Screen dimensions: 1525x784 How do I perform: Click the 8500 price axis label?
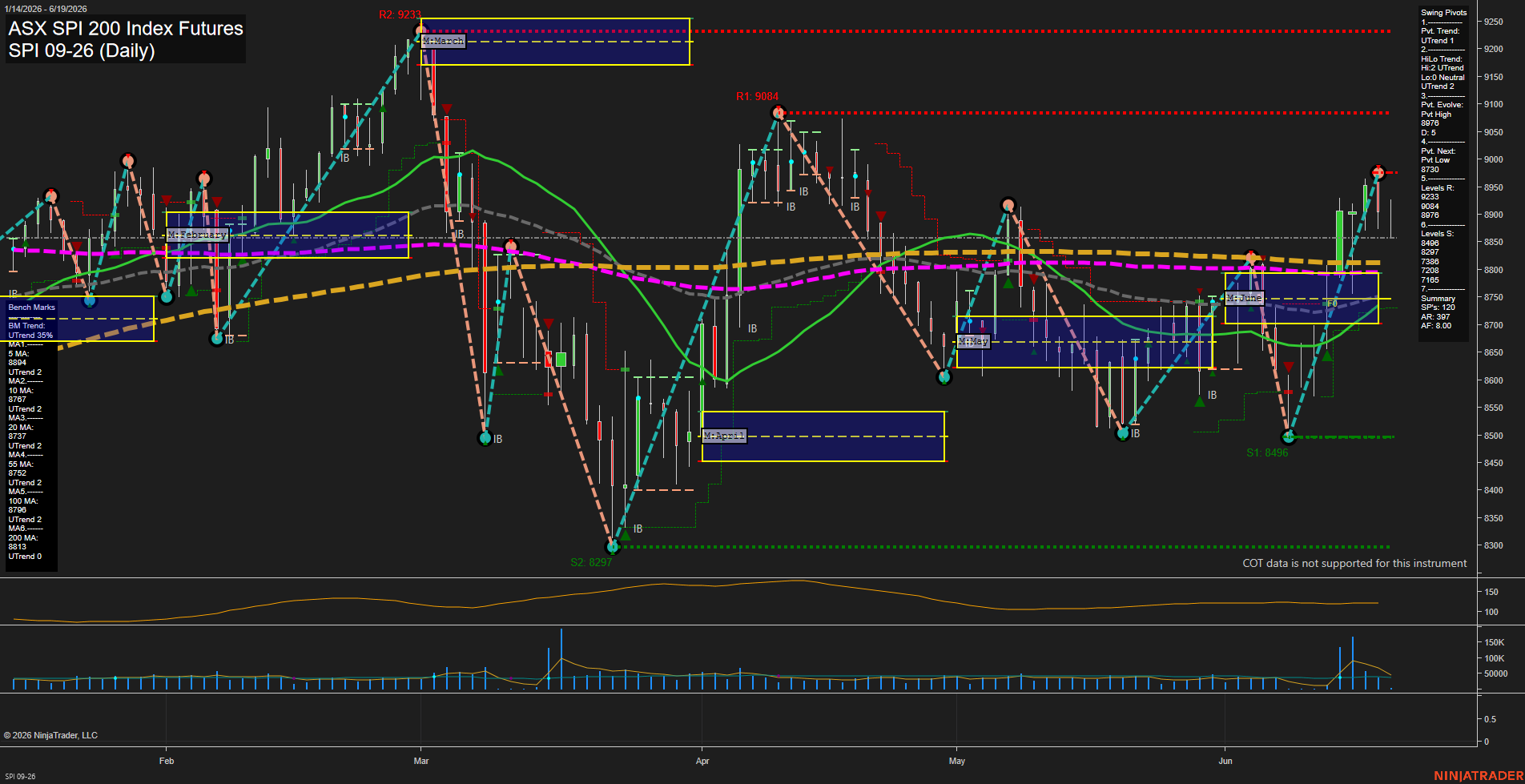(1493, 436)
